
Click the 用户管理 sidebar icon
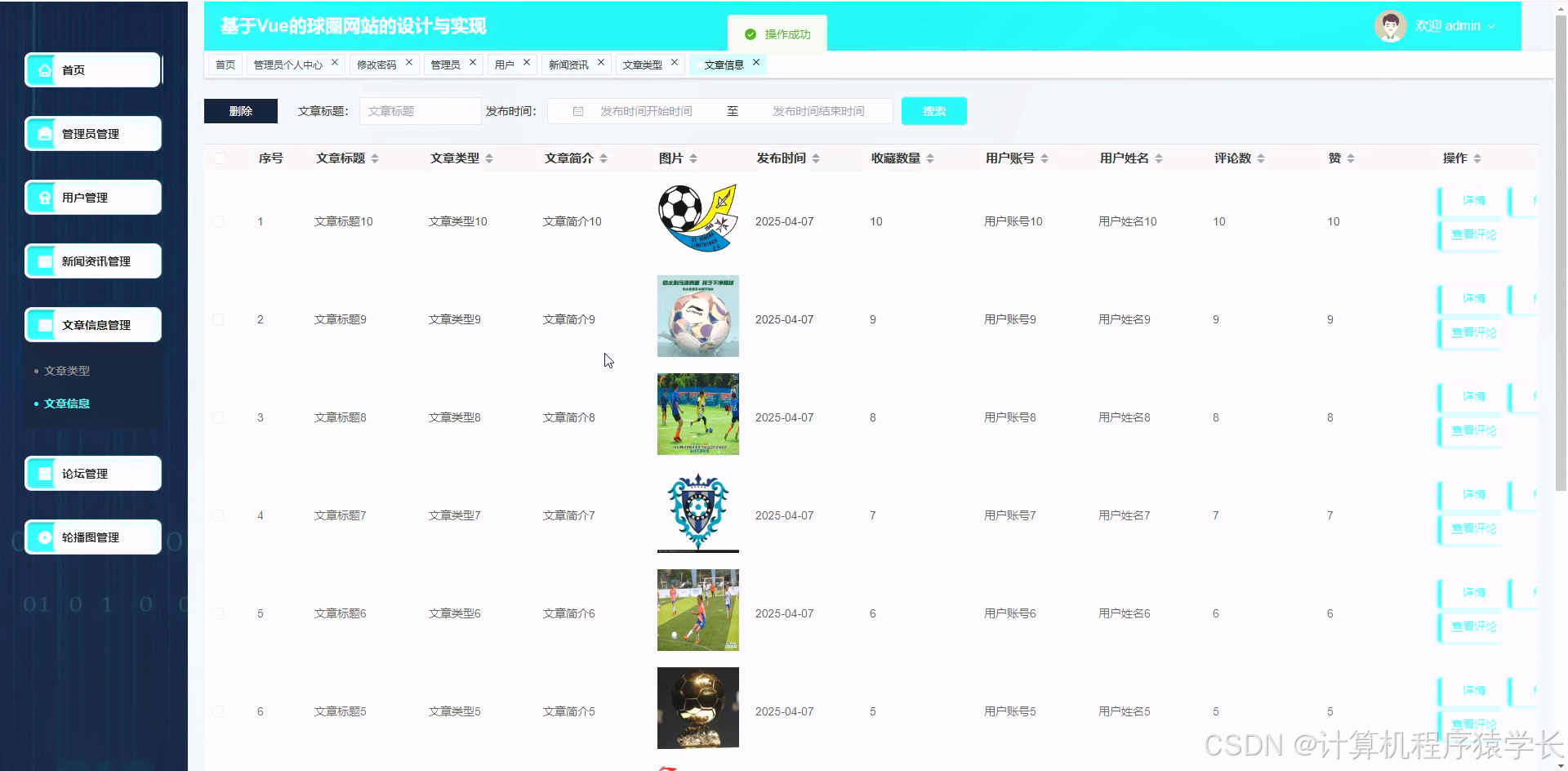pyautogui.click(x=45, y=198)
